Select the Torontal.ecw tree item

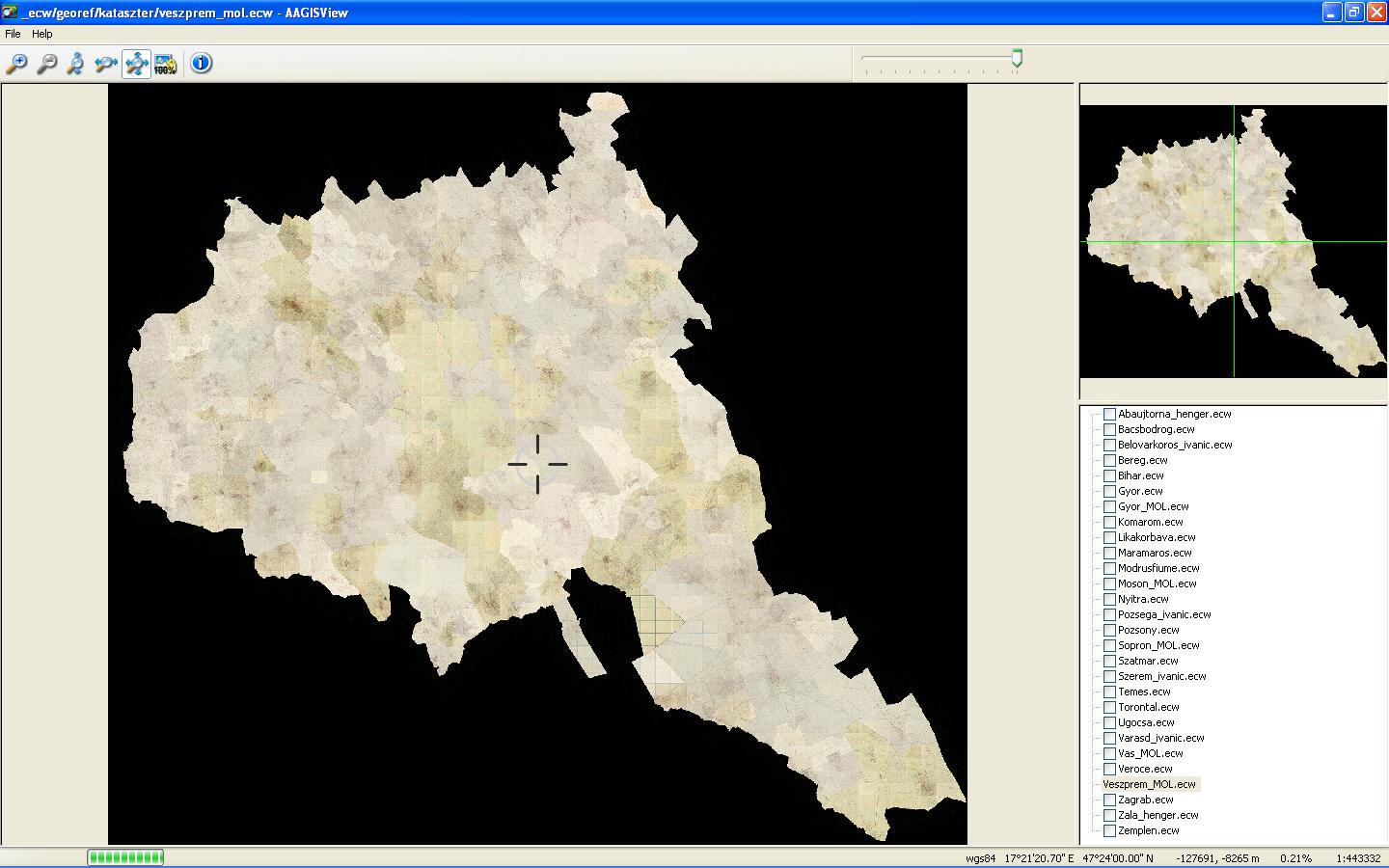click(x=1149, y=707)
